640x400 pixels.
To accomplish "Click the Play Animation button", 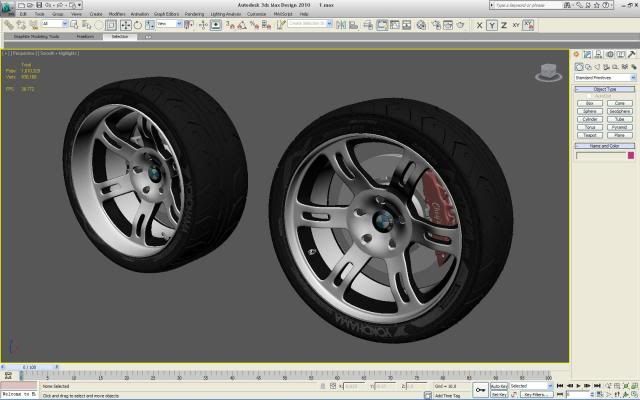I will [x=578, y=386].
